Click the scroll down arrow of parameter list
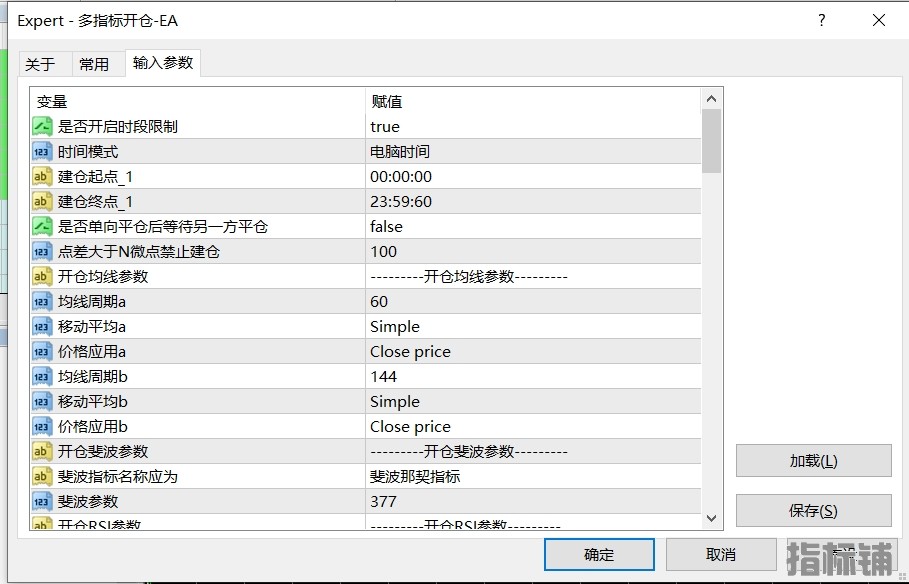The height and width of the screenshot is (584, 909). point(712,518)
